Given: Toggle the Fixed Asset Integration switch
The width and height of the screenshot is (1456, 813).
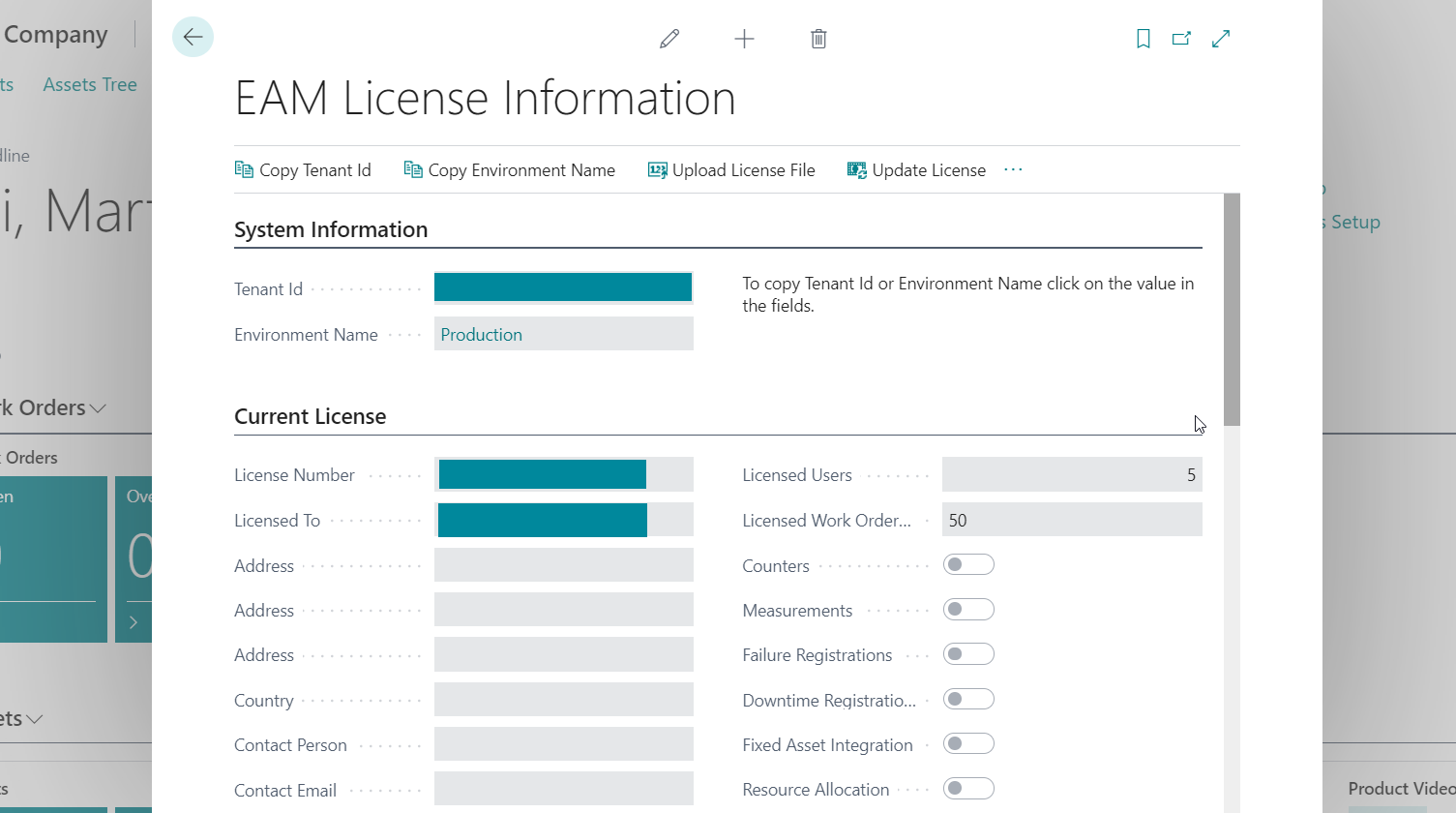Looking at the screenshot, I should [x=968, y=743].
